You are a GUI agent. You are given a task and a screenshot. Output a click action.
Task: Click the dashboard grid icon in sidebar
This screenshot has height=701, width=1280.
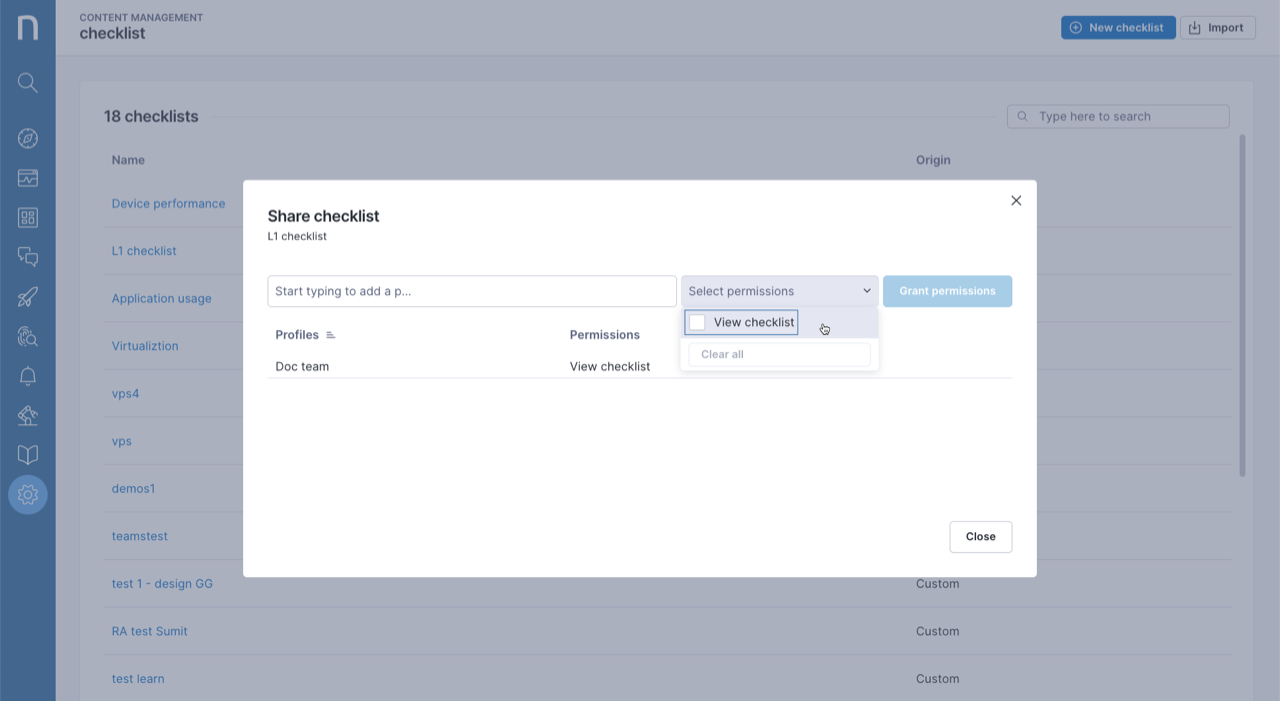click(28, 218)
